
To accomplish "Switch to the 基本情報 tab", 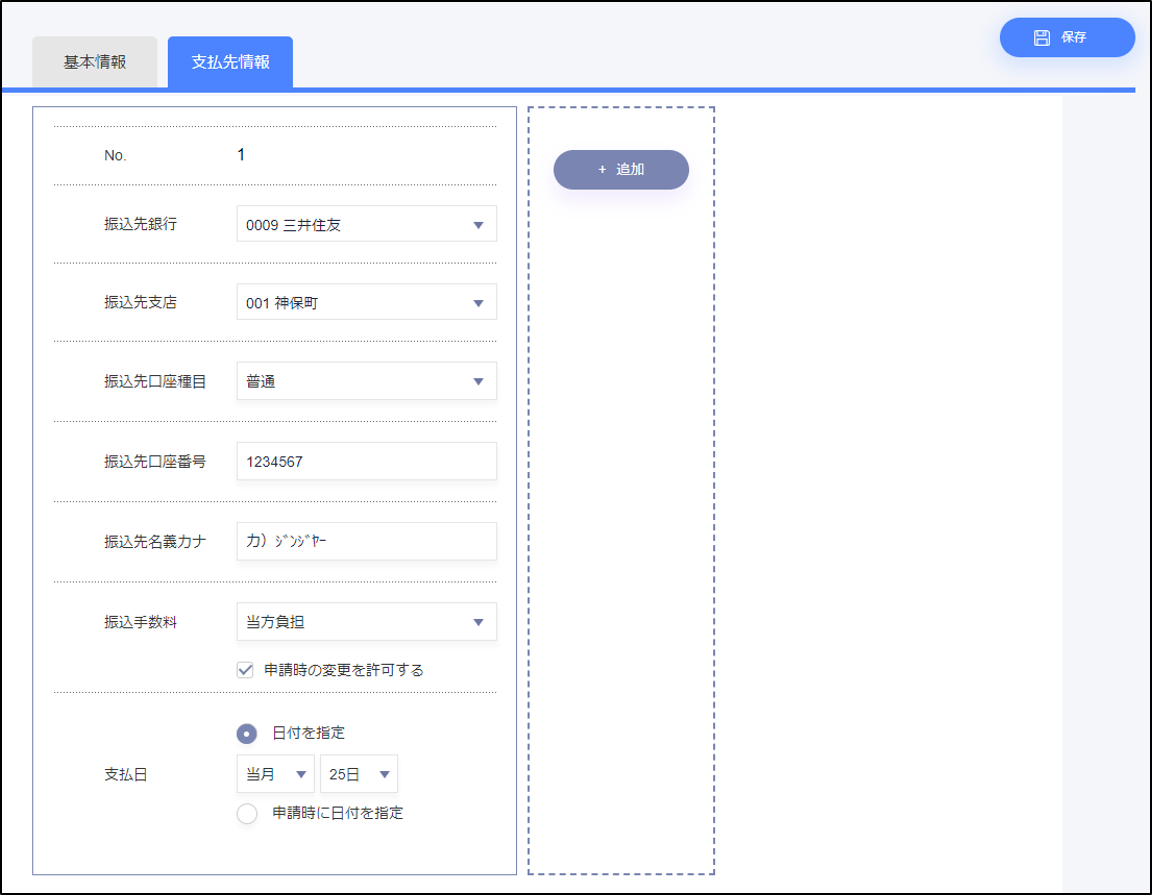I will 95,62.
